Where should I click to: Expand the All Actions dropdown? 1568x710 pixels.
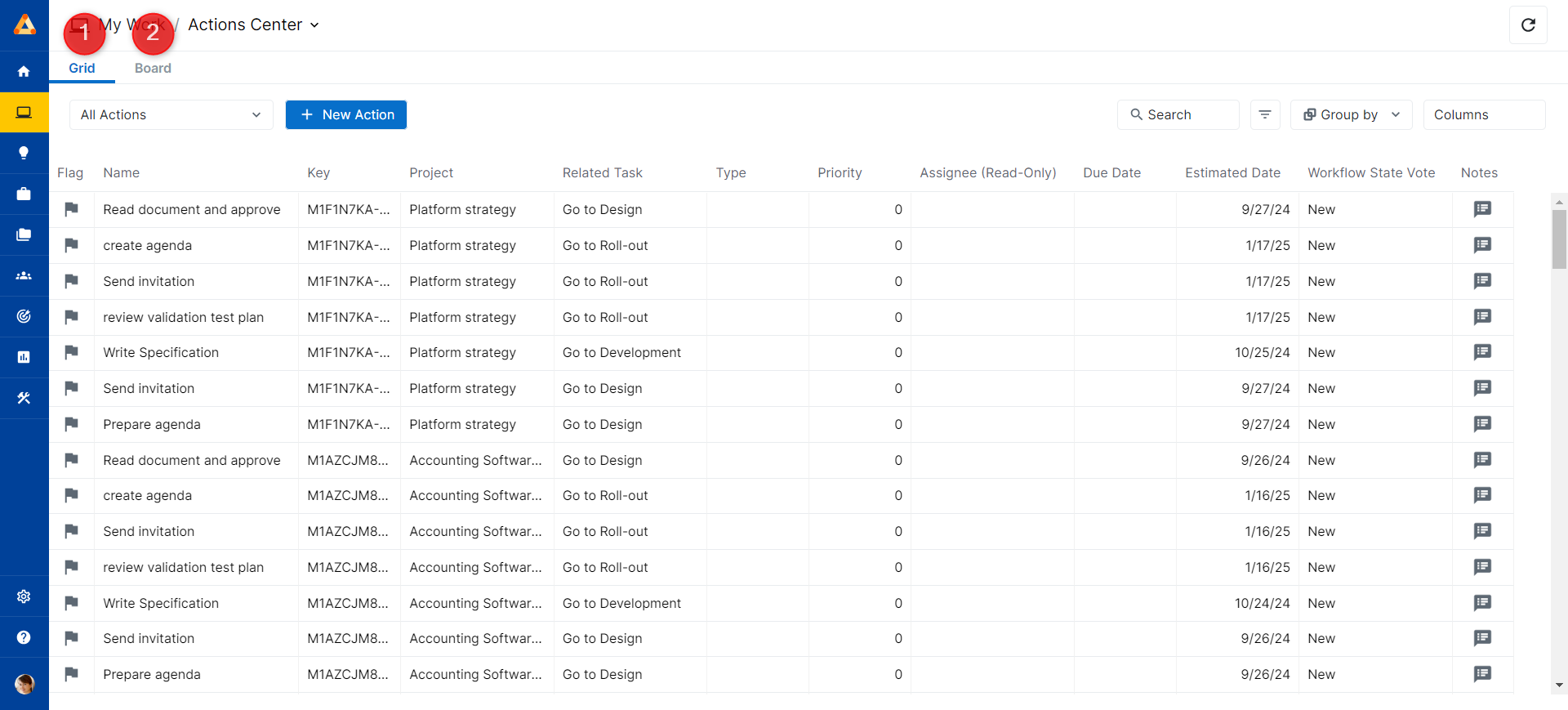pos(171,114)
